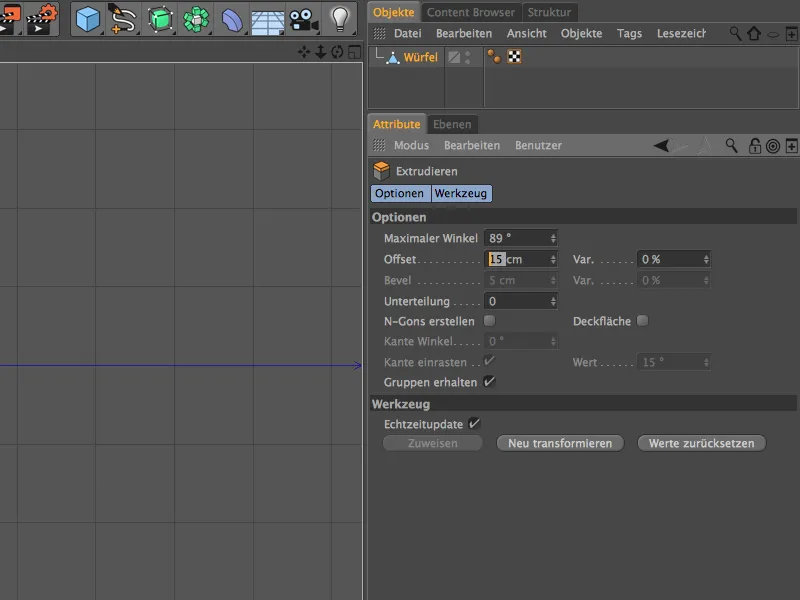The image size is (800, 600).
Task: Open the green array modeling objects icon
Action: (x=196, y=19)
